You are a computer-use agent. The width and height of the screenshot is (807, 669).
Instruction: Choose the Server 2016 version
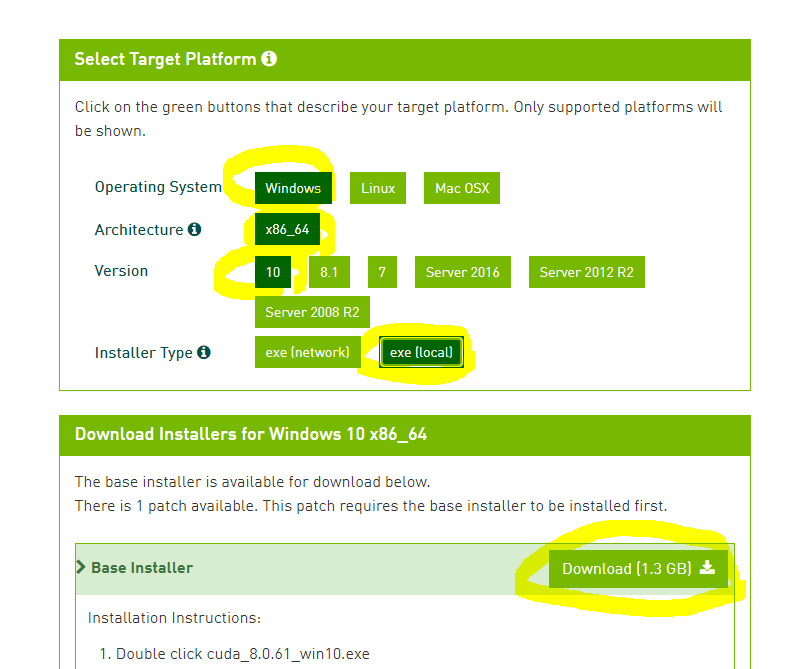tap(463, 272)
